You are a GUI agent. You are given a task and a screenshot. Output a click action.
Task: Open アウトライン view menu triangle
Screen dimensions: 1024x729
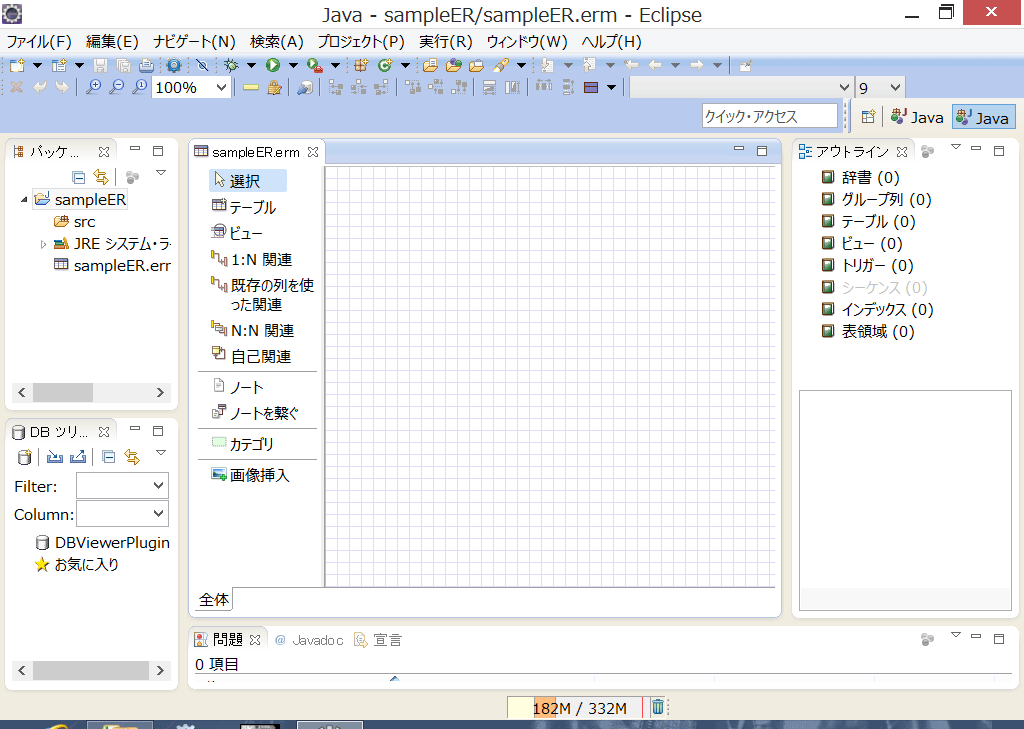pyautogui.click(x=955, y=147)
